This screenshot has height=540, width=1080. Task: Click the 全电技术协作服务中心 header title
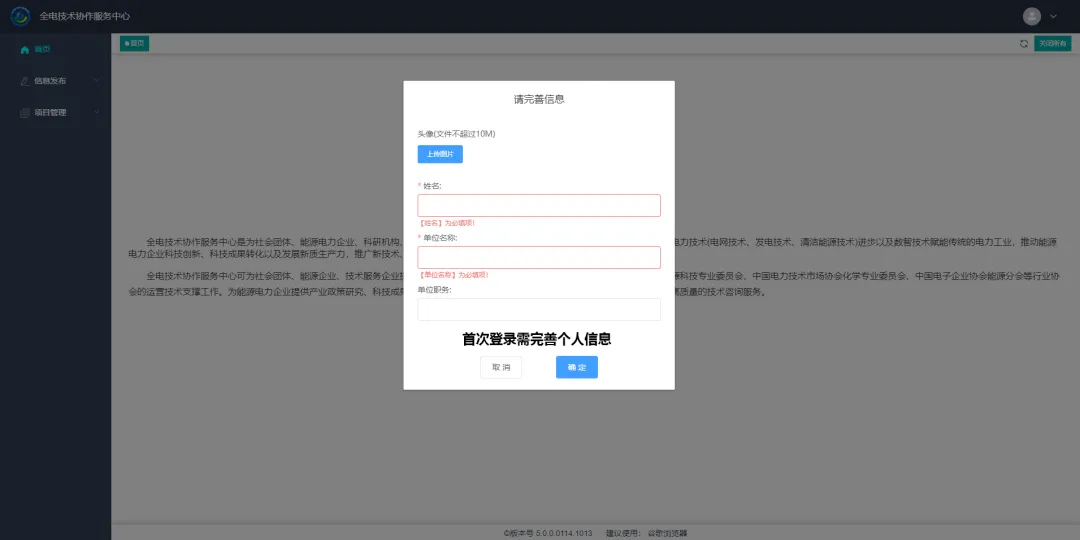pyautogui.click(x=85, y=16)
